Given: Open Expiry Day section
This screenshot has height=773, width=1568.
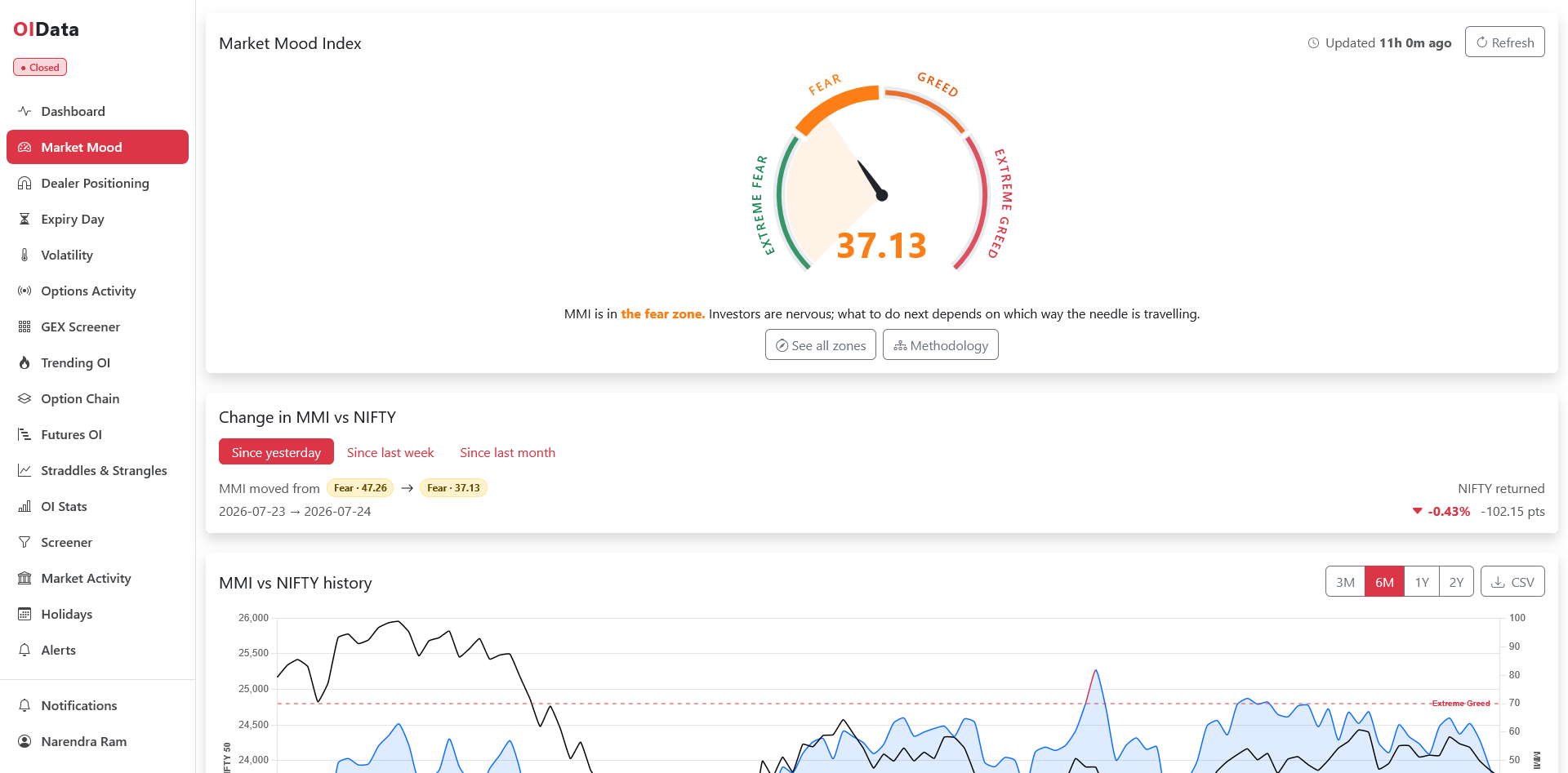Looking at the screenshot, I should click(x=97, y=219).
